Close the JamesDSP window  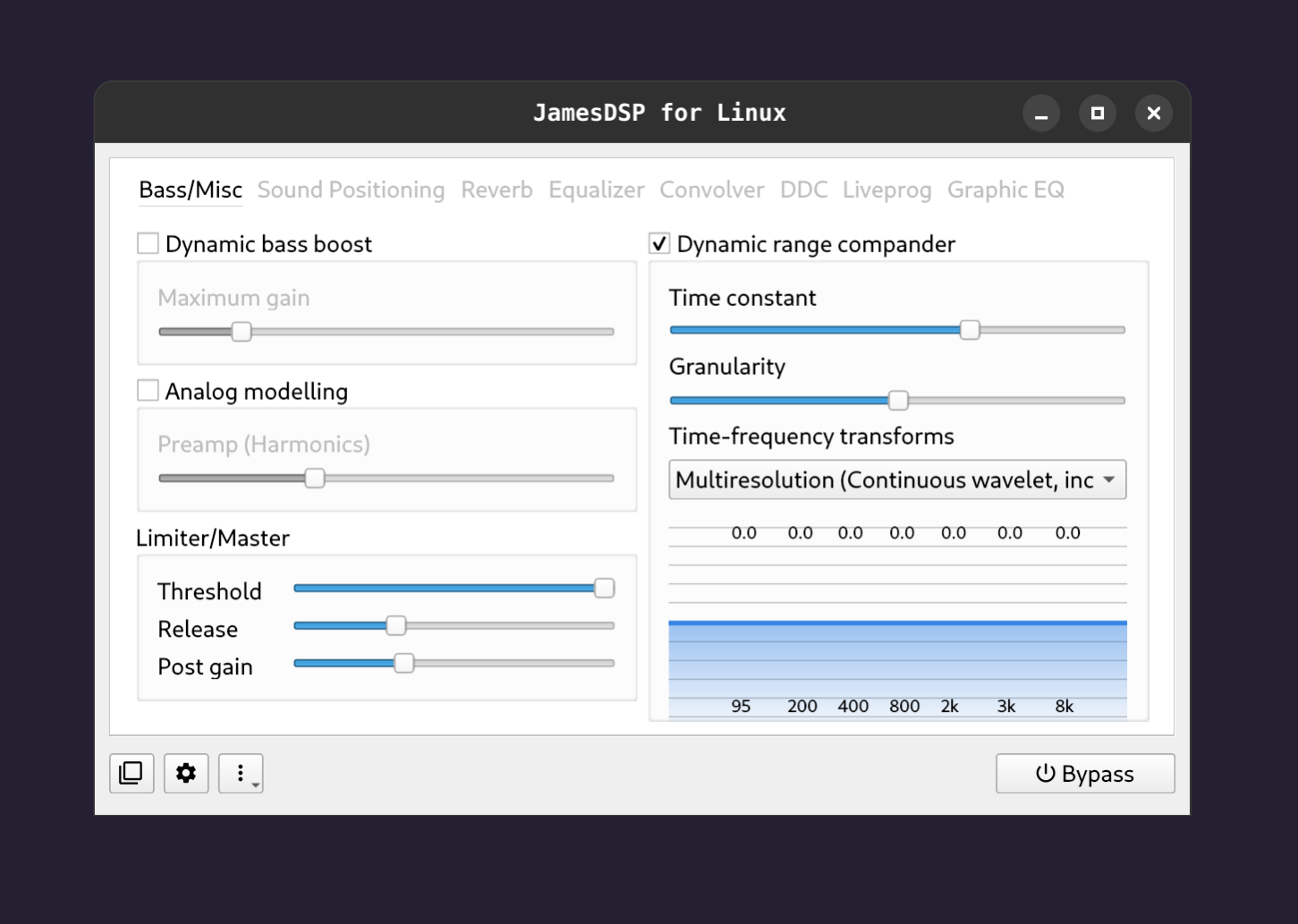[1154, 114]
